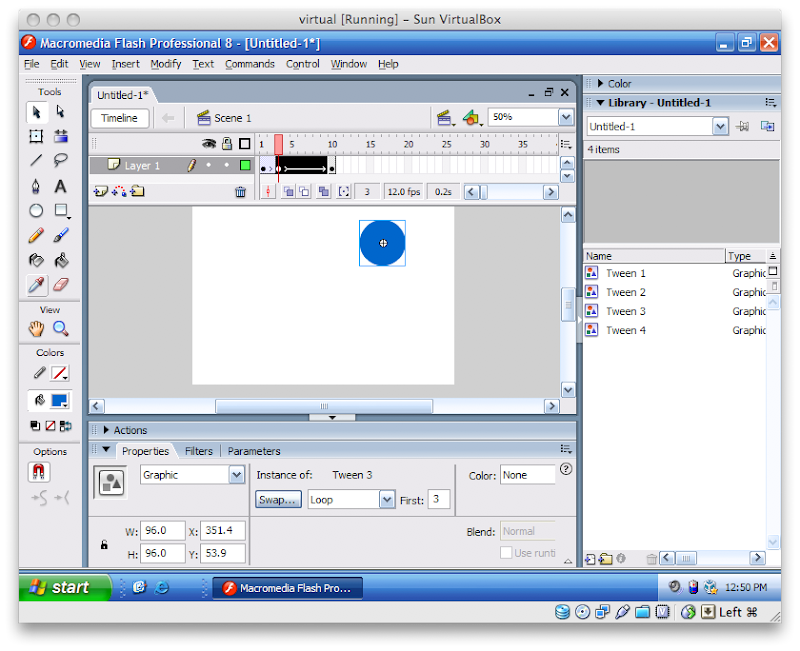Collapse the Library panel

(x=601, y=103)
